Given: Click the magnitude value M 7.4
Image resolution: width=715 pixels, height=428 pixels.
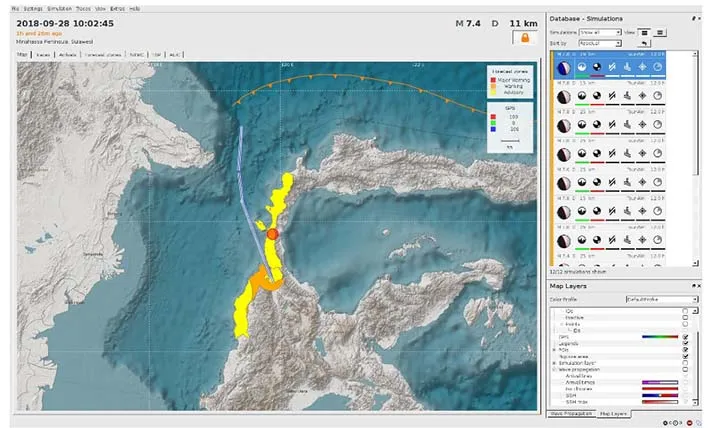Looking at the screenshot, I should pyautogui.click(x=468, y=23).
